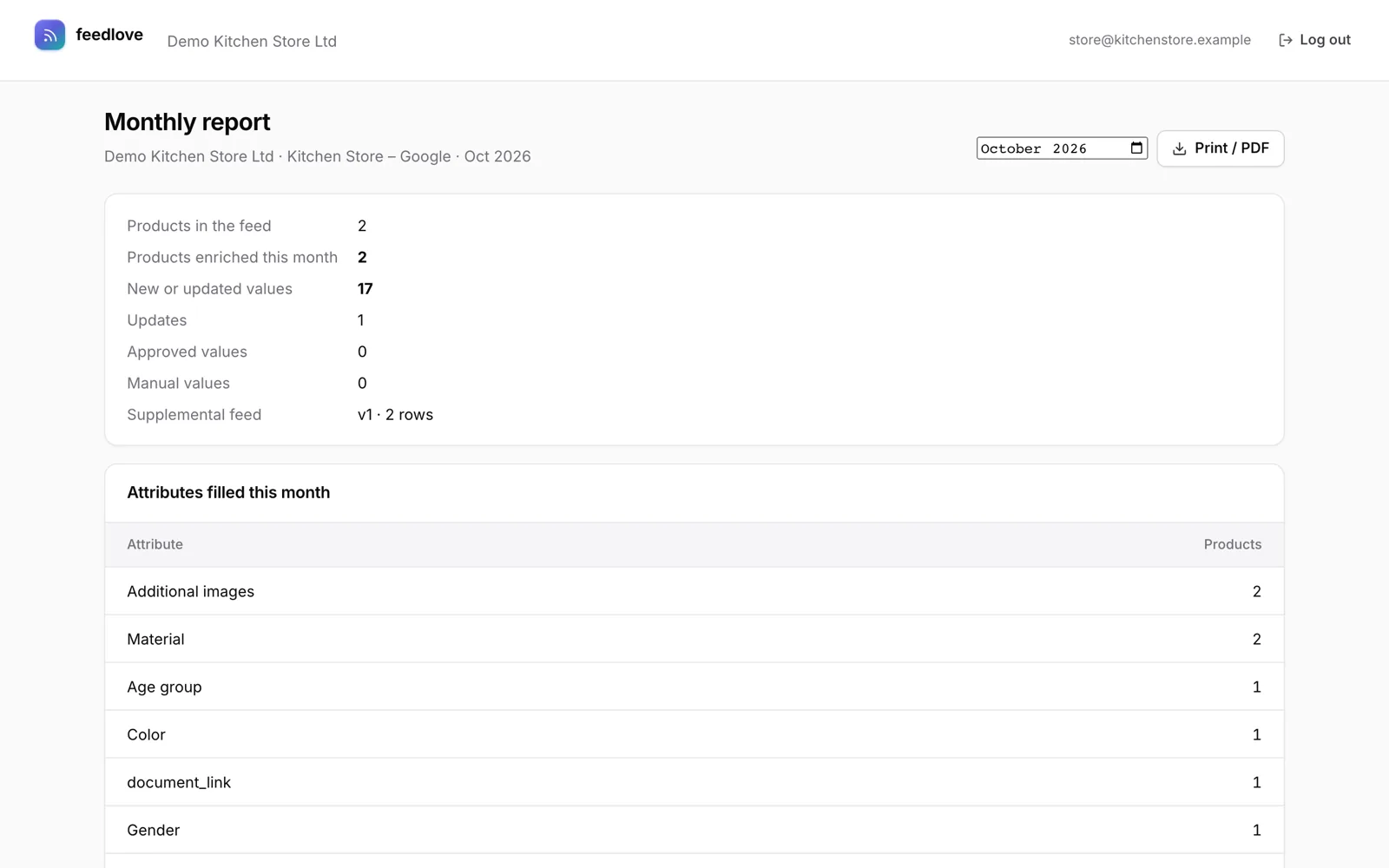
Task: Click the Approved values label
Action: [187, 352]
